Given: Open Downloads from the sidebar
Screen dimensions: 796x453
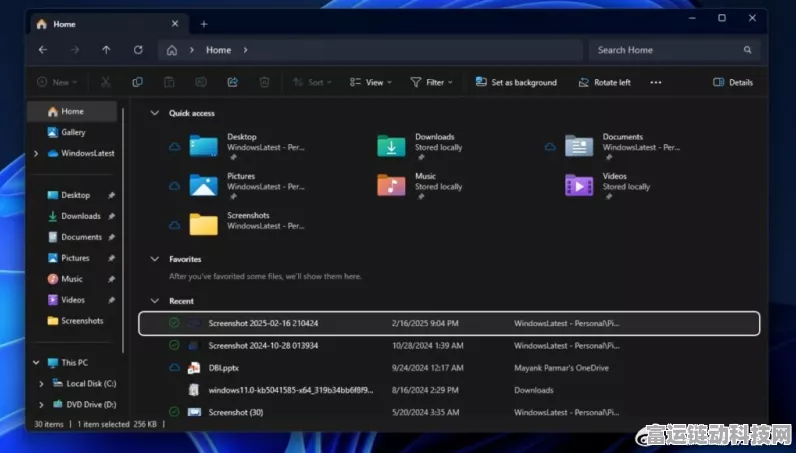Looking at the screenshot, I should click(x=81, y=216).
